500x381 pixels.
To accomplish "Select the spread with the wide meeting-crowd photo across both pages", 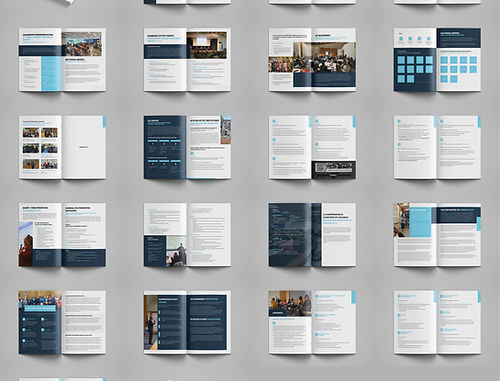I will click(x=312, y=59).
